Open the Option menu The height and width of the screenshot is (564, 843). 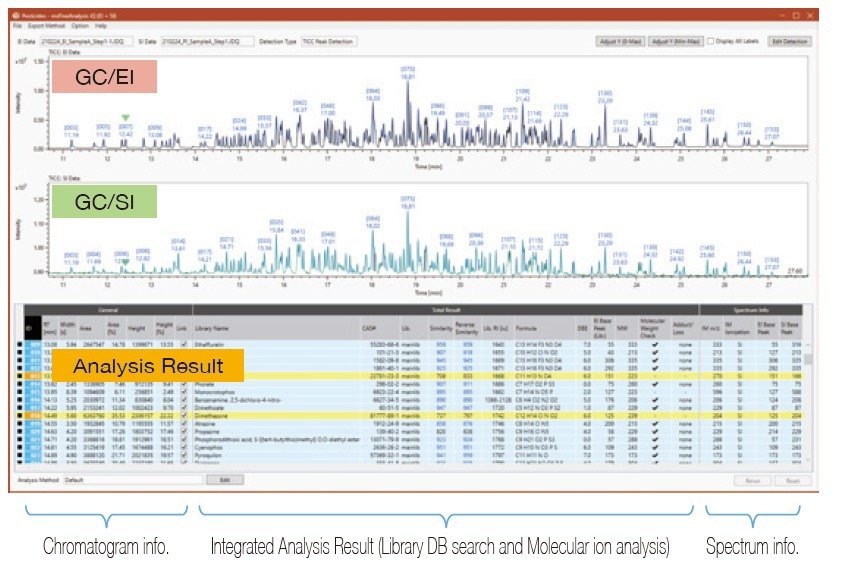click(80, 25)
